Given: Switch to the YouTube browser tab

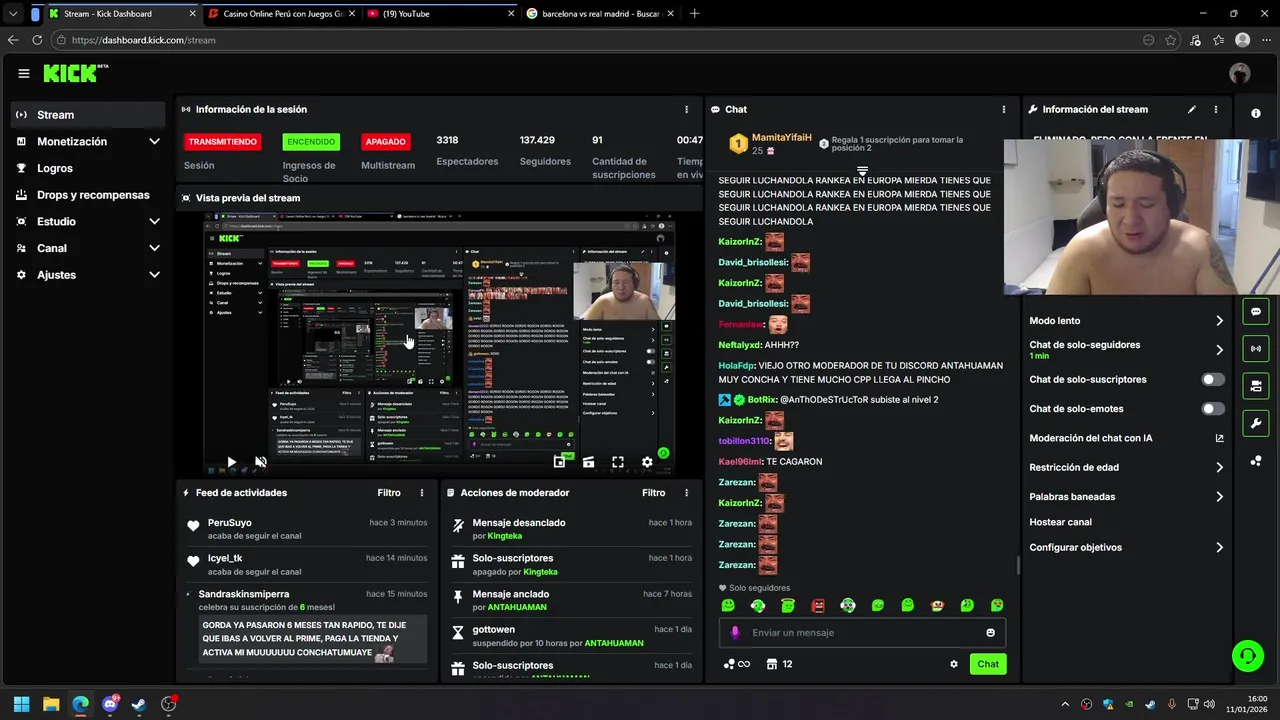Looking at the screenshot, I should point(440,14).
